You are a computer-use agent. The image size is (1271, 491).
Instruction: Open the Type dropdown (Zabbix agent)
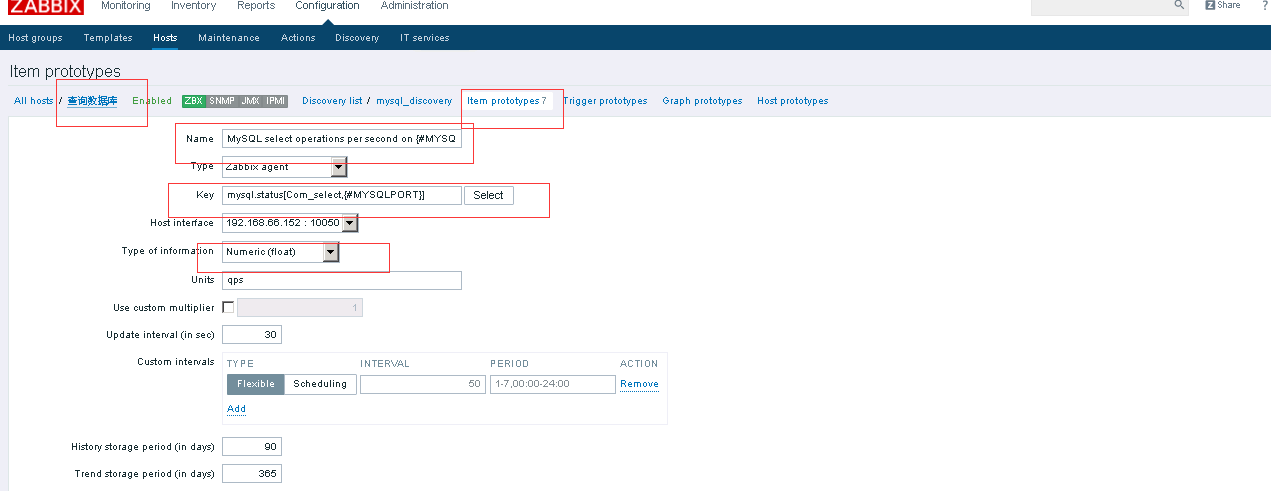click(x=284, y=167)
